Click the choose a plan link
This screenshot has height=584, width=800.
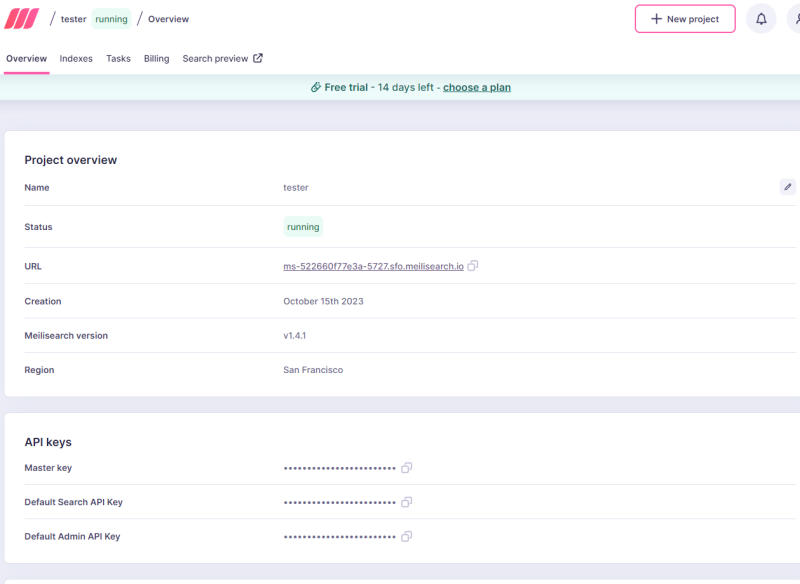point(477,87)
